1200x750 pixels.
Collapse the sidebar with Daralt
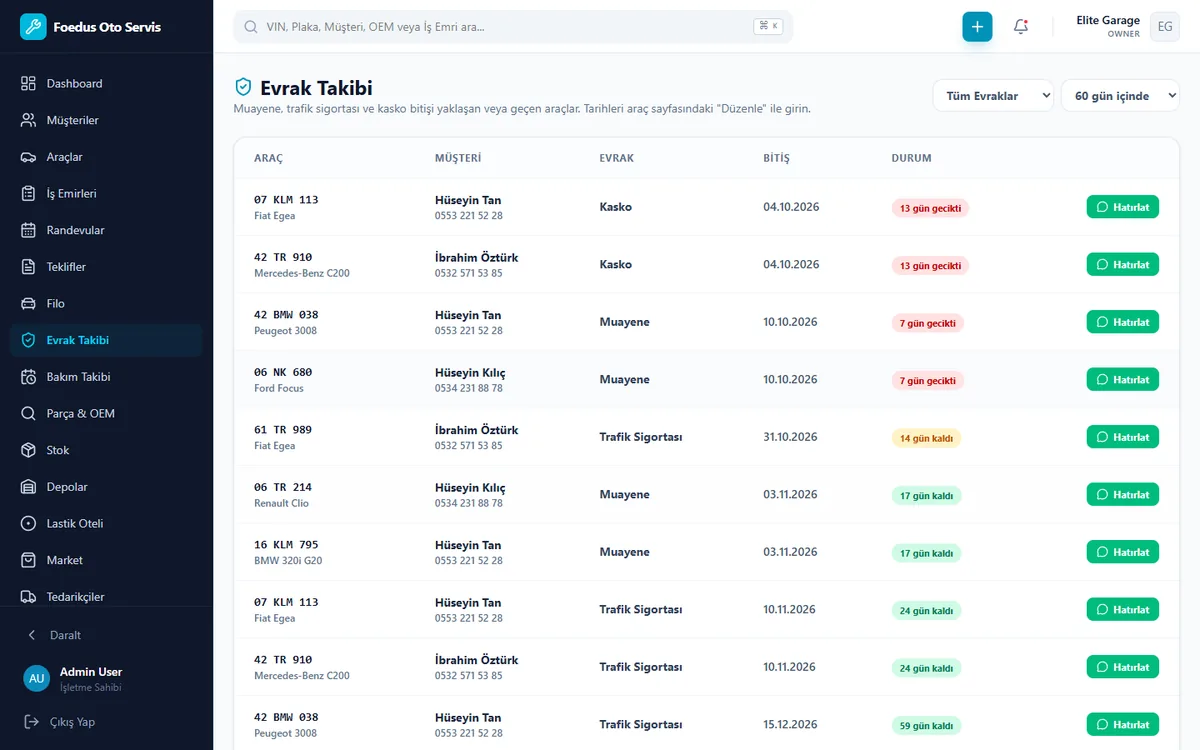point(106,635)
